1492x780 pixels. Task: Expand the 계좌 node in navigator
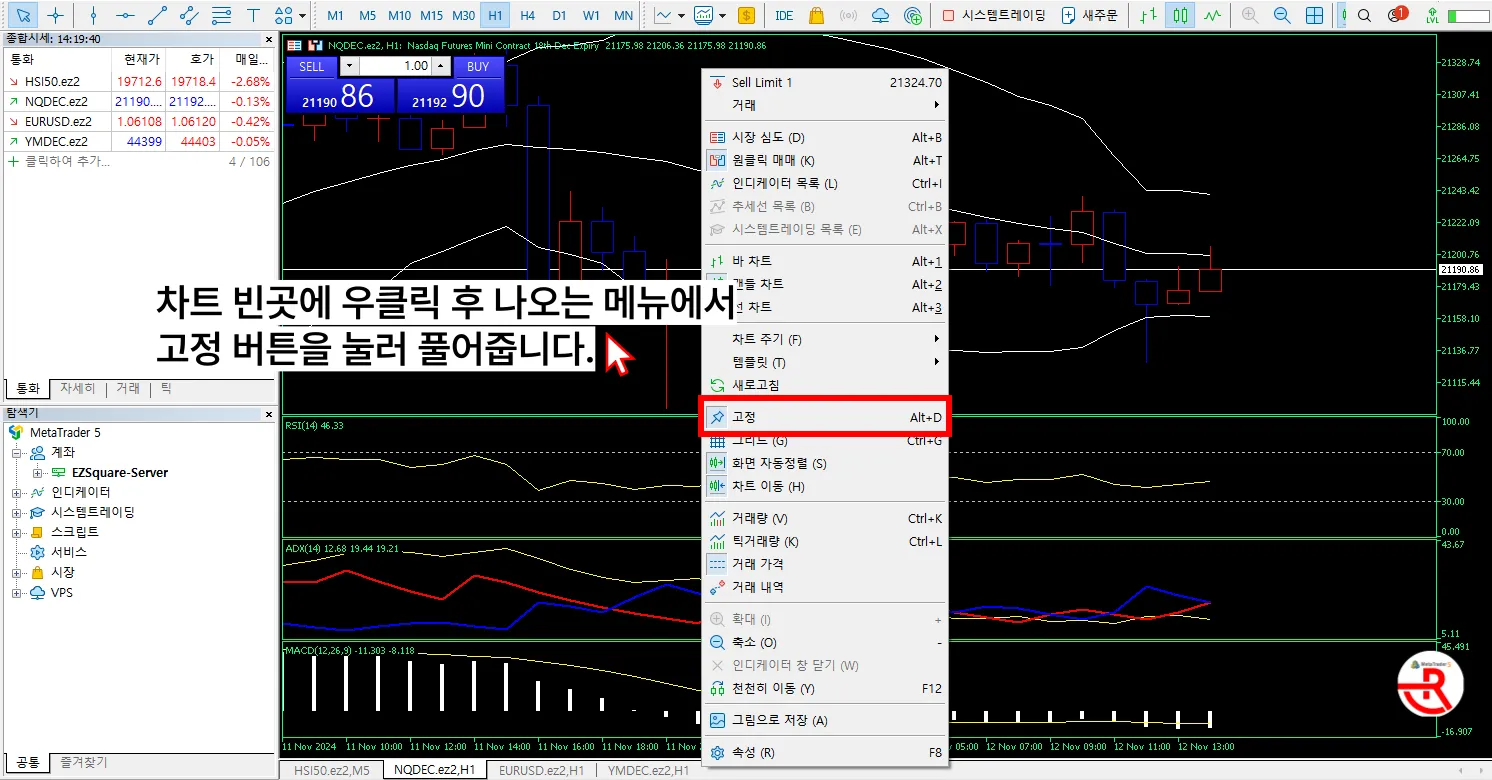pyautogui.click(x=17, y=453)
